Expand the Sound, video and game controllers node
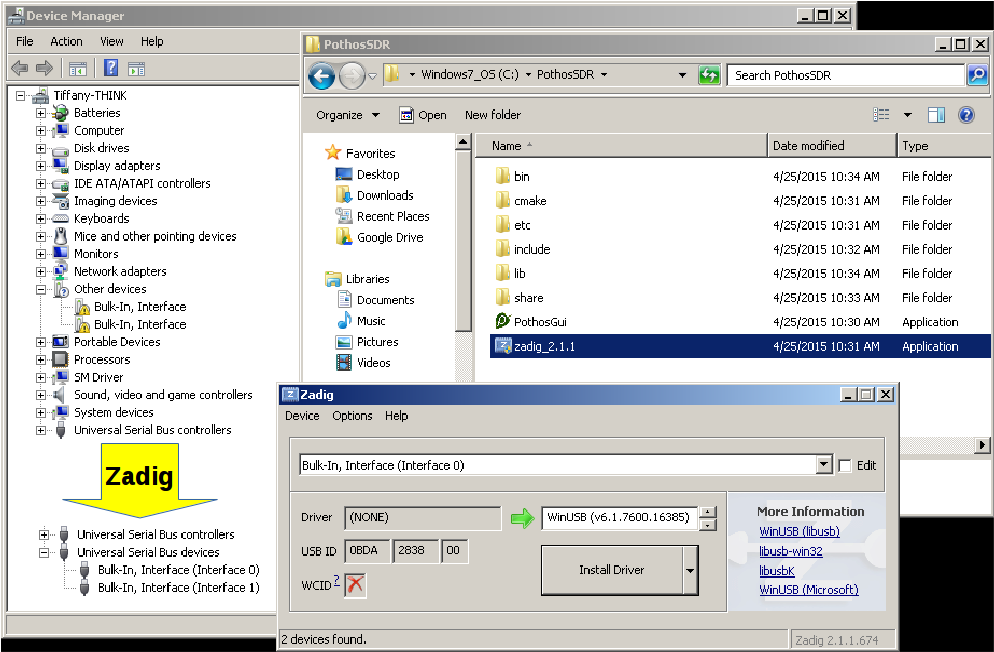994x652 pixels. (41, 395)
